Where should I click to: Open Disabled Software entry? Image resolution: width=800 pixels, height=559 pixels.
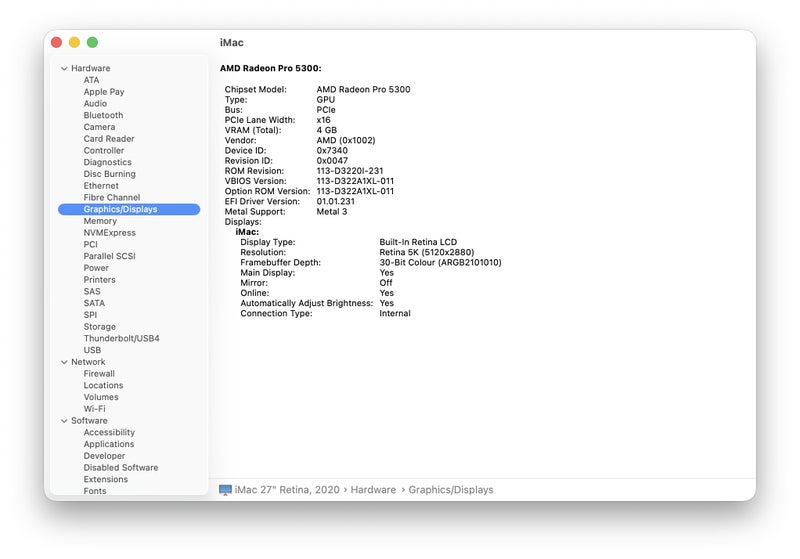pyautogui.click(x=121, y=468)
